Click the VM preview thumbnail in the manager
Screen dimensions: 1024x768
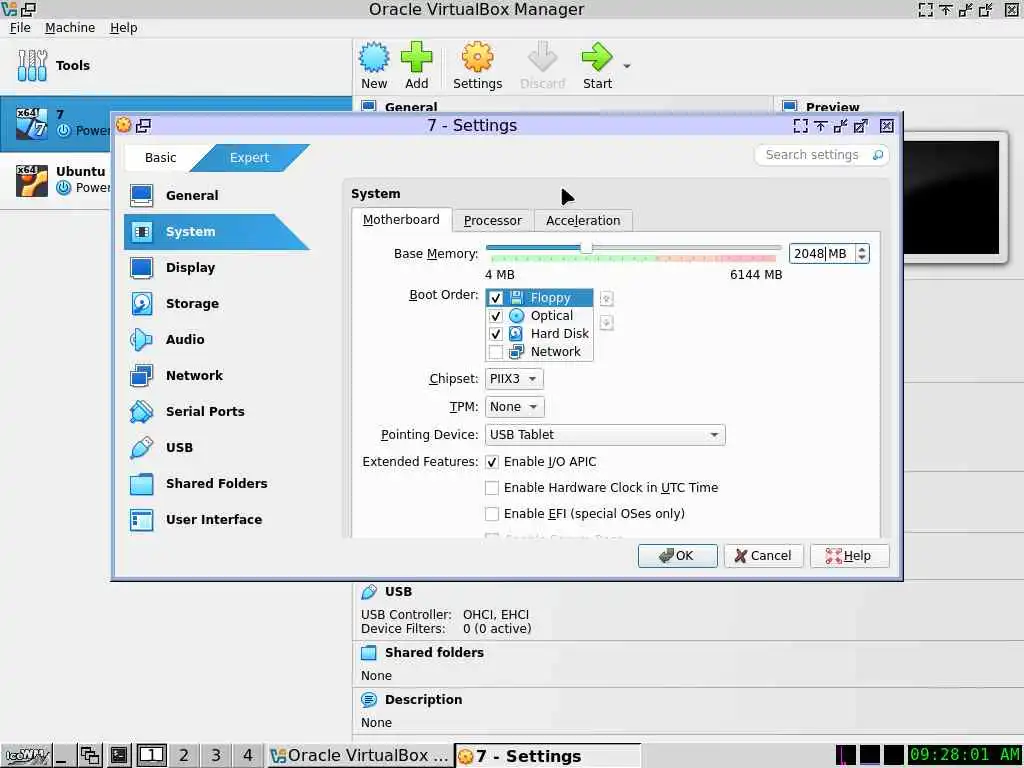951,196
